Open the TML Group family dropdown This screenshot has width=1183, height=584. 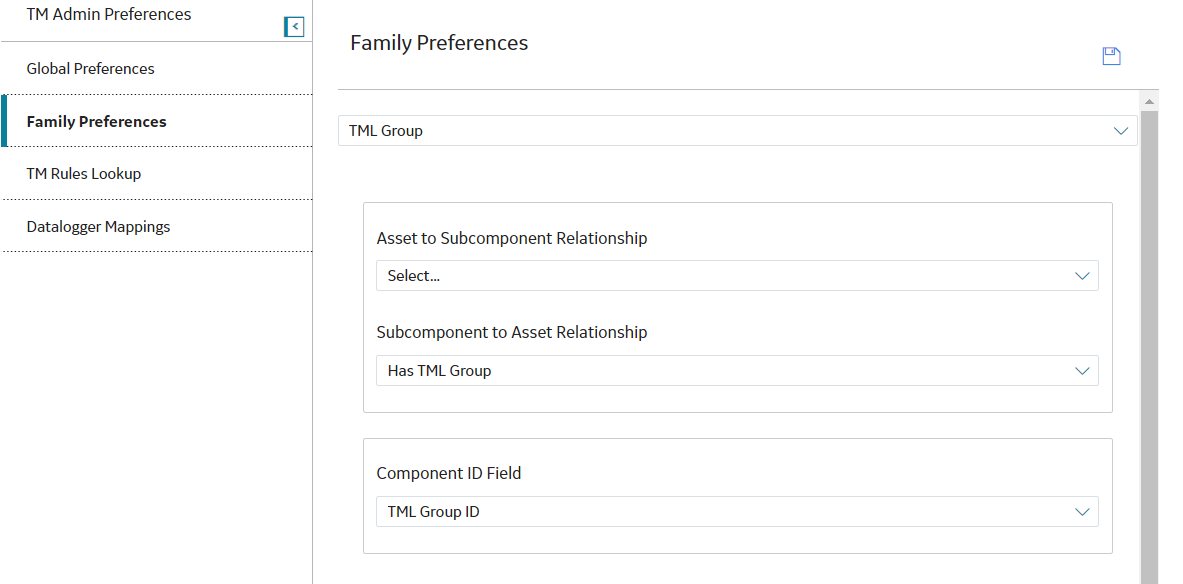coord(737,131)
